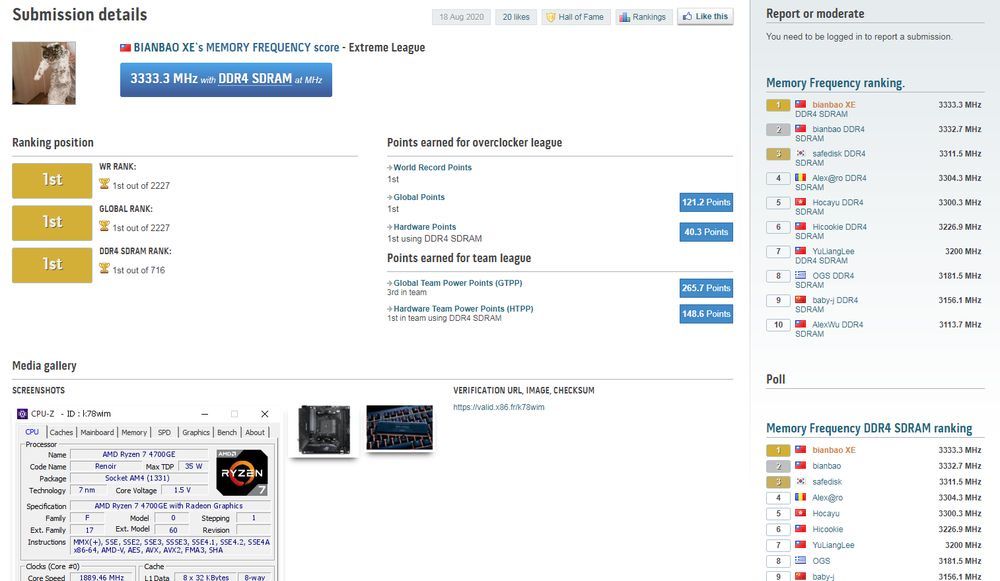
Task: Open bianbao XE link in Memory Frequency ranking
Action: 834,105
